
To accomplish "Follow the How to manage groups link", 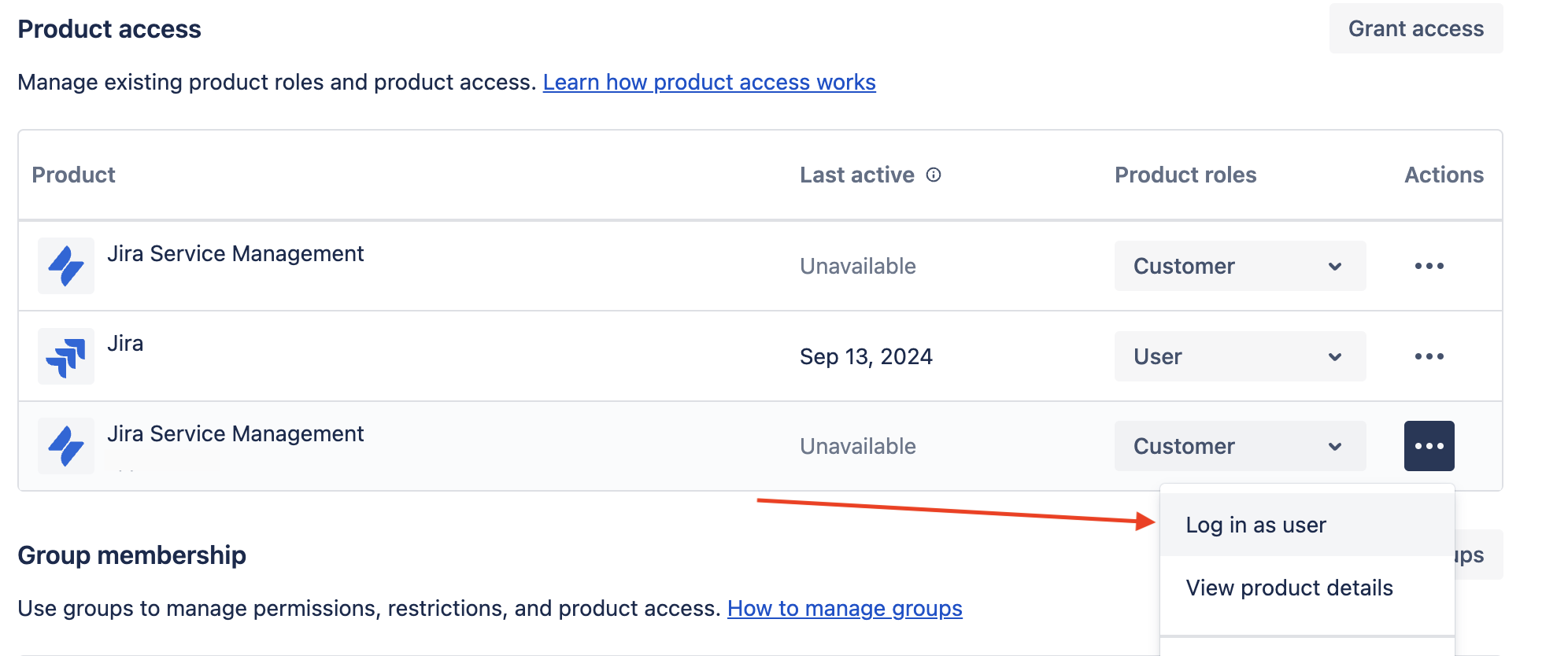I will click(845, 608).
